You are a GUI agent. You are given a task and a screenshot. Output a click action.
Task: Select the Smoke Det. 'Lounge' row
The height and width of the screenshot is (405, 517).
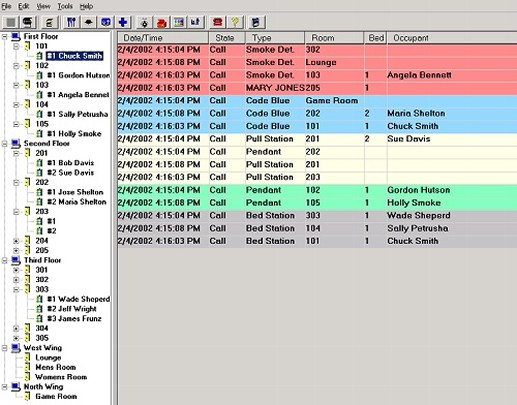[x=317, y=62]
